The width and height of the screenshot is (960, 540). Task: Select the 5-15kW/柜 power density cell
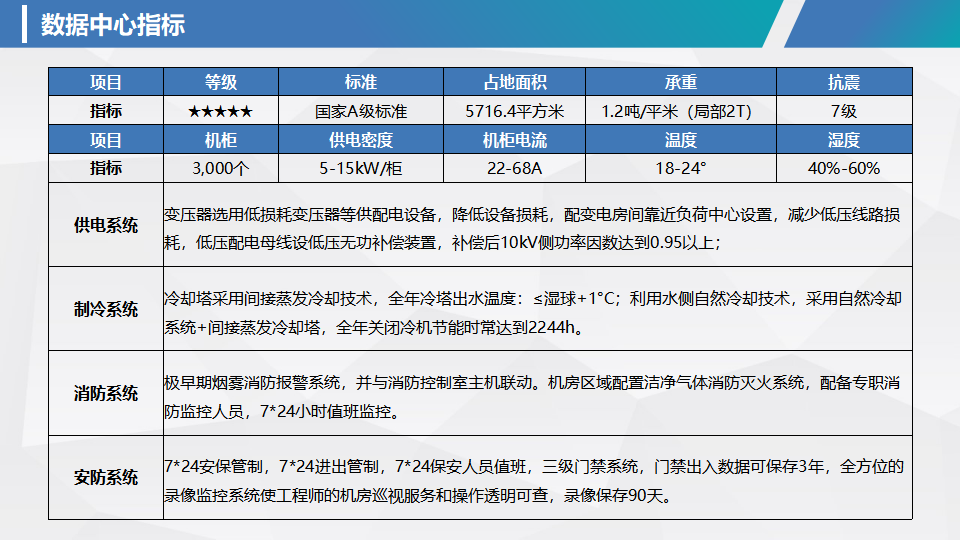(360, 168)
